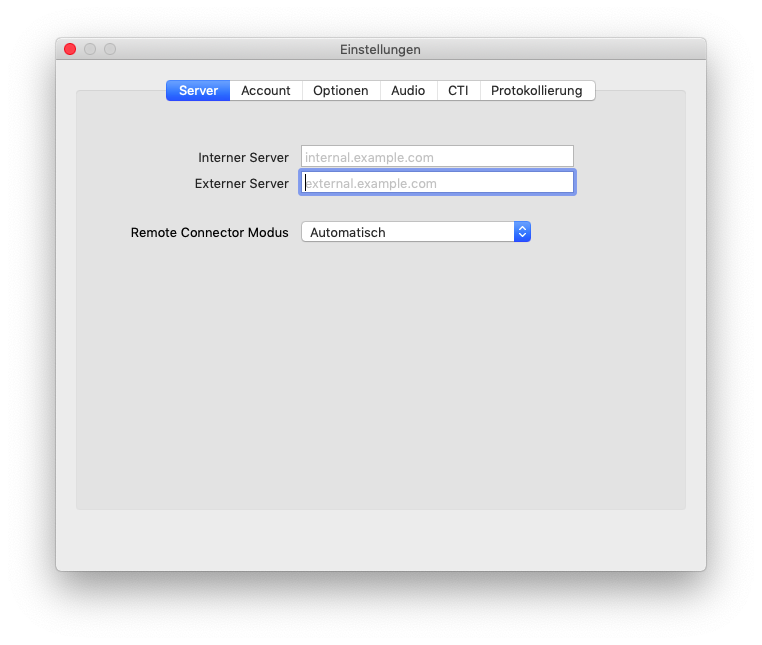Click the Interner Server input field

437,157
